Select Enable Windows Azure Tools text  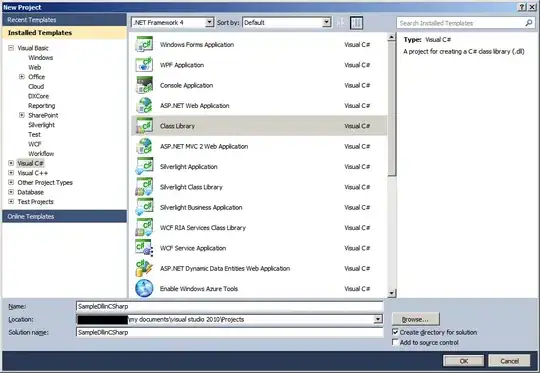click(199, 289)
